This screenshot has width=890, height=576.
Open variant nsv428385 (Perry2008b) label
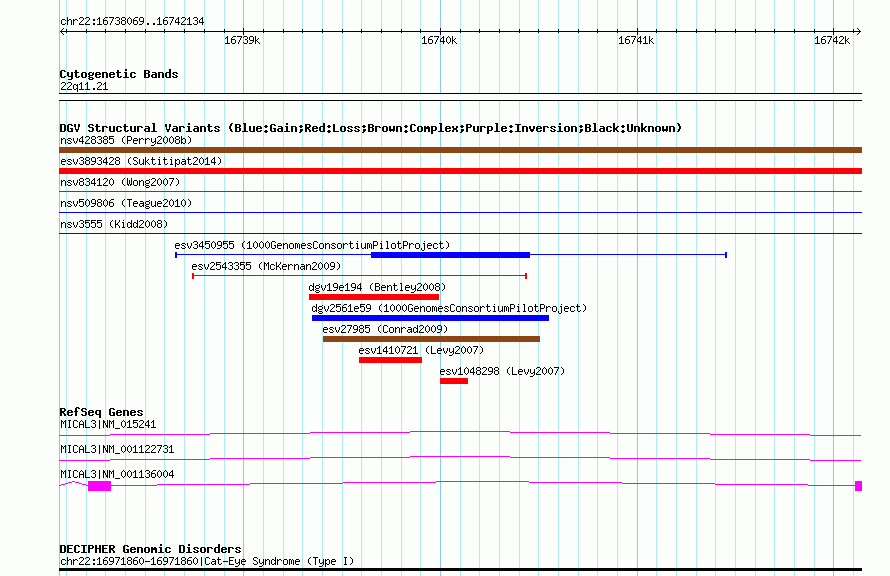[126, 140]
